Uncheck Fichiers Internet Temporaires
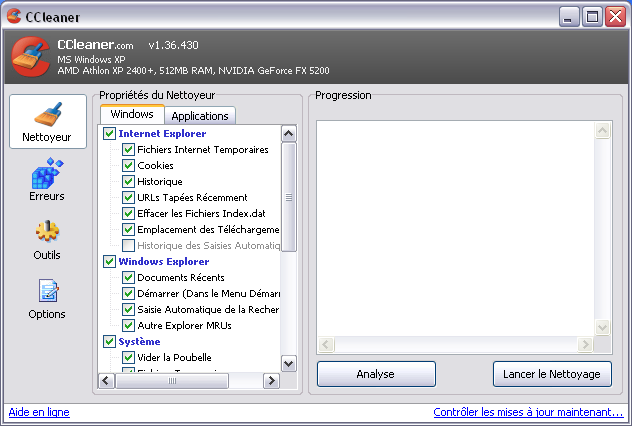Viewport: 632px width, 426px height. (128, 150)
